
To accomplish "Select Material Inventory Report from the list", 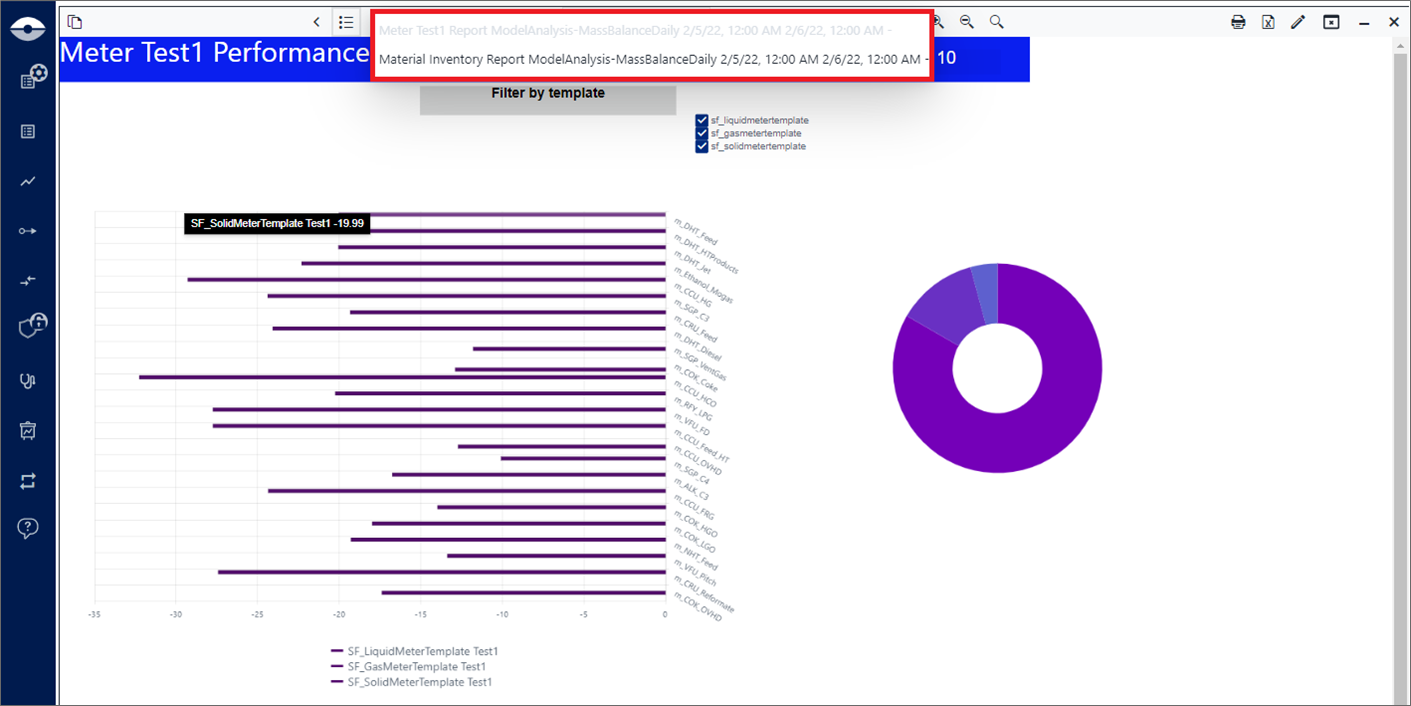I will point(650,60).
